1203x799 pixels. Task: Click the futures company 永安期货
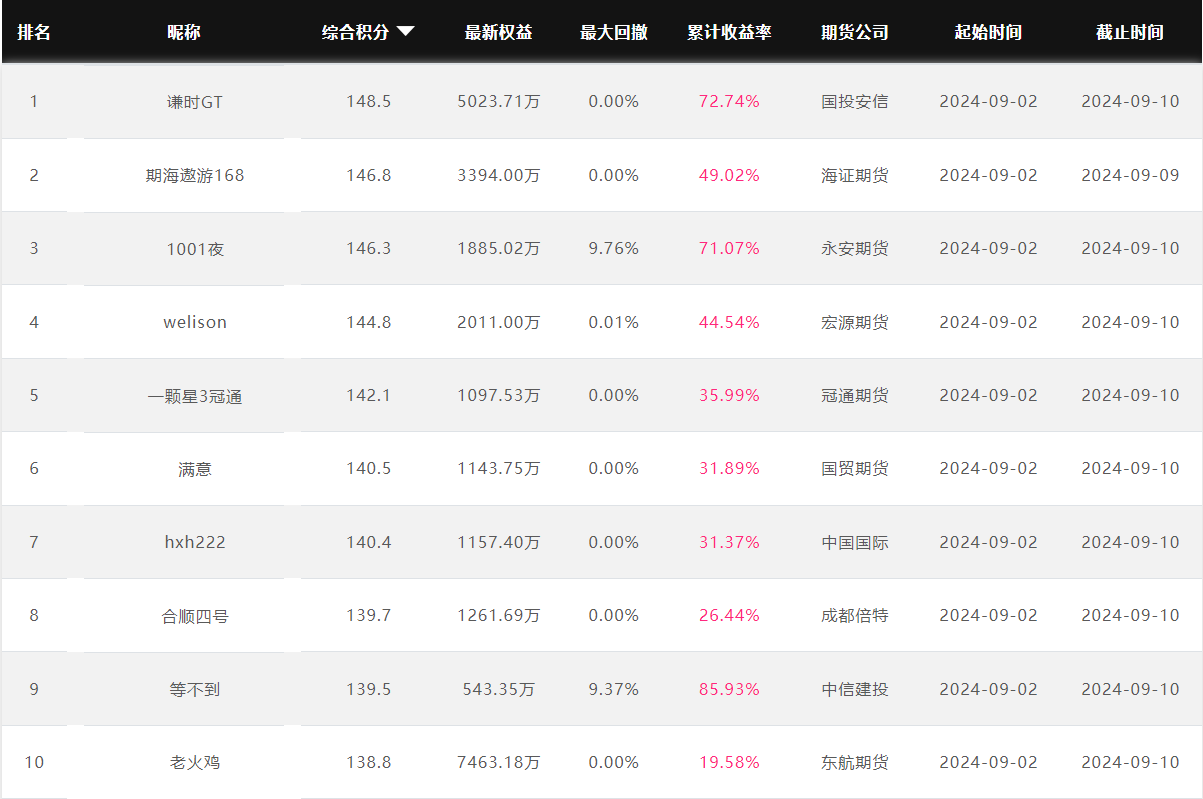click(x=855, y=249)
